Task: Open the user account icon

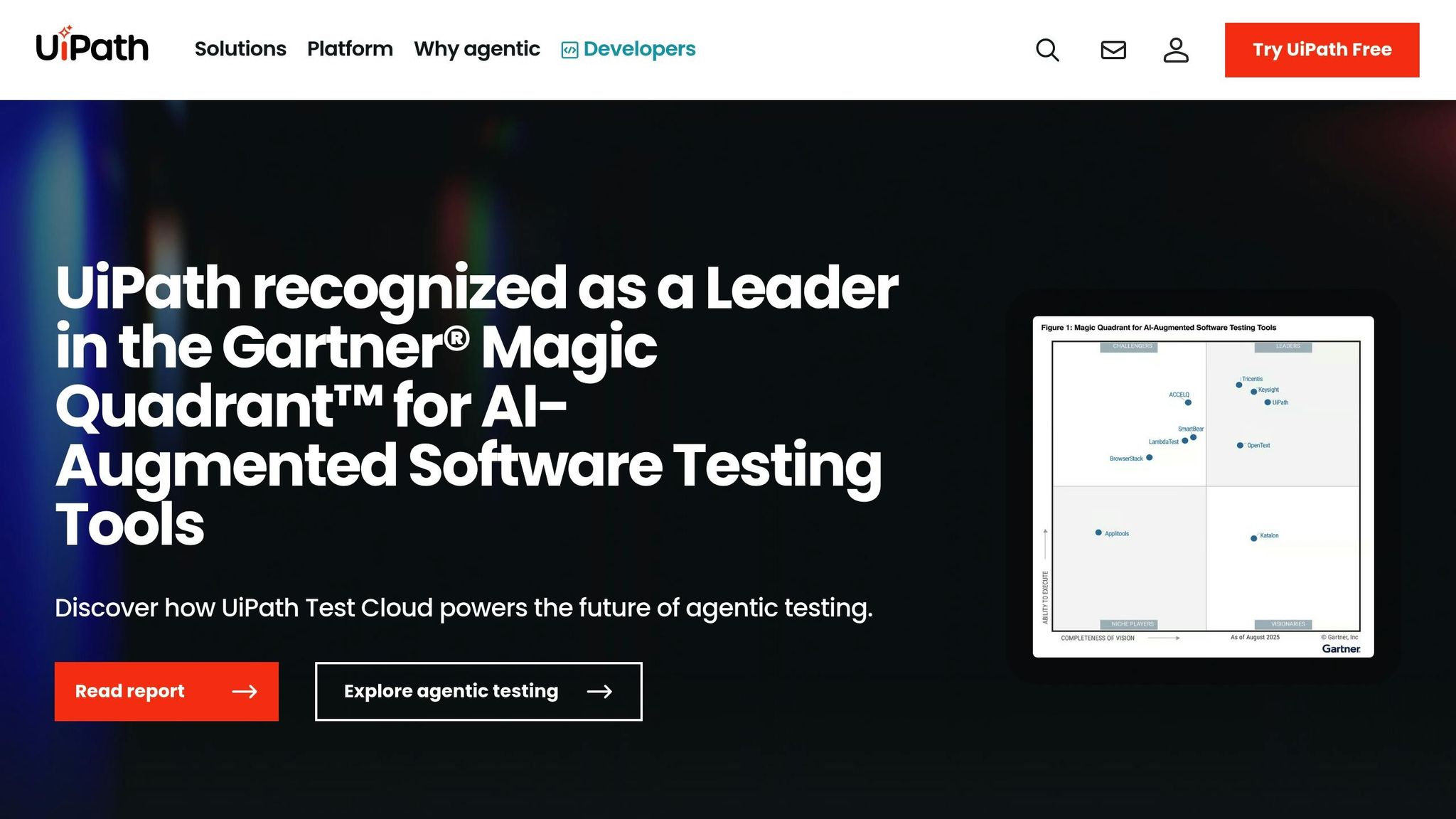Action: pos(1176,50)
